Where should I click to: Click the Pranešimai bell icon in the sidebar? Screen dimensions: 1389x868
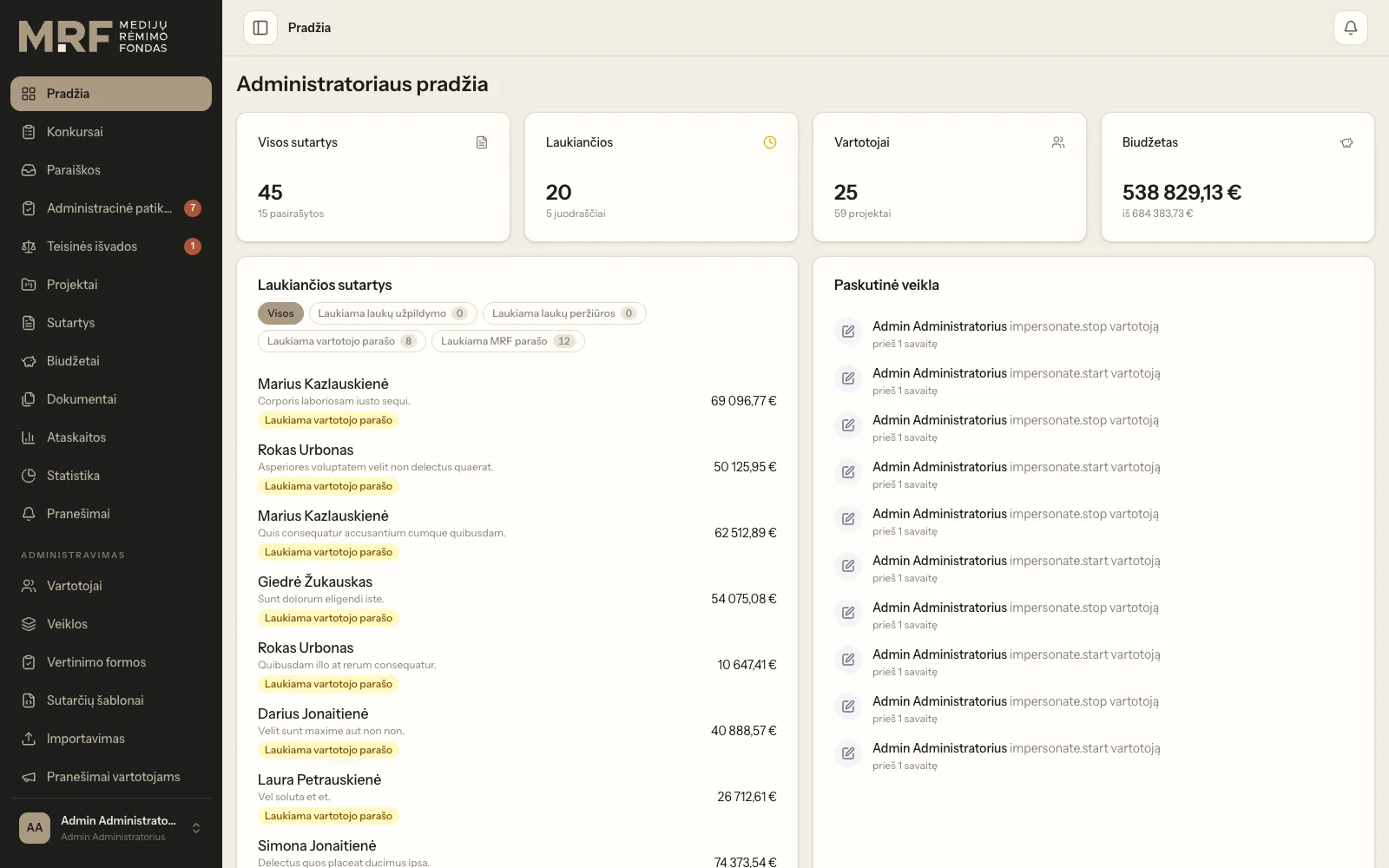tap(29, 514)
